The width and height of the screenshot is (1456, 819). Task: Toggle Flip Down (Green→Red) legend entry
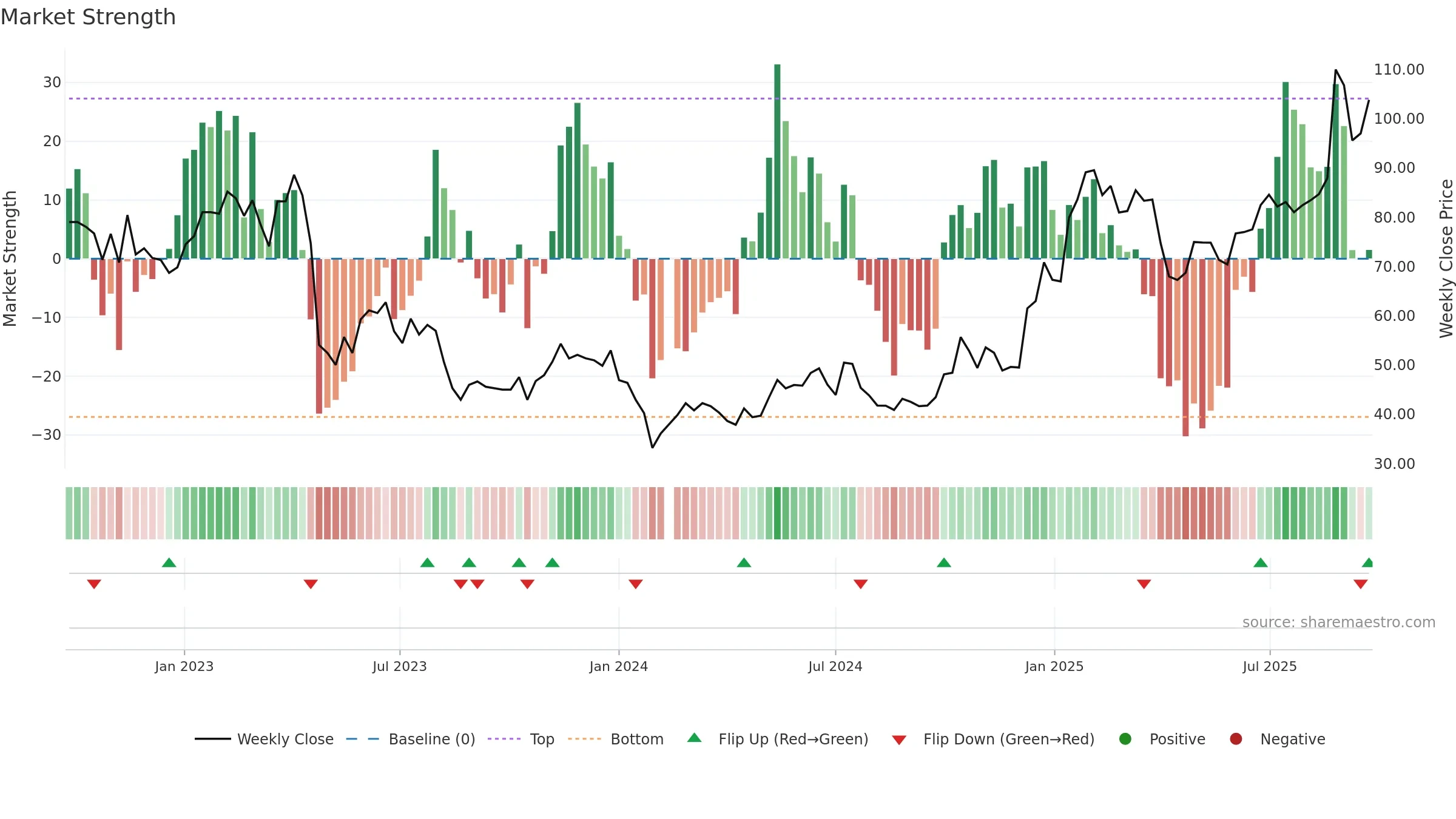[993, 739]
